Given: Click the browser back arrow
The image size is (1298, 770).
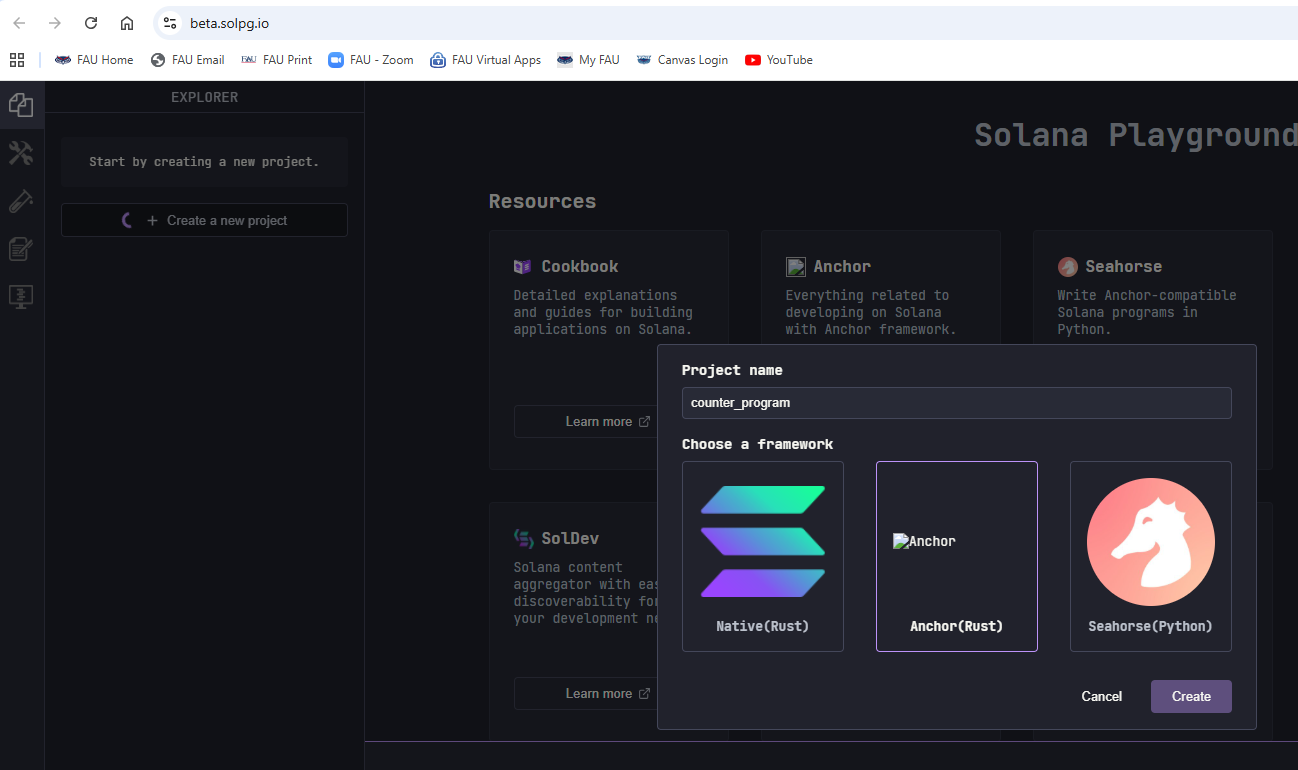Looking at the screenshot, I should pyautogui.click(x=19, y=23).
